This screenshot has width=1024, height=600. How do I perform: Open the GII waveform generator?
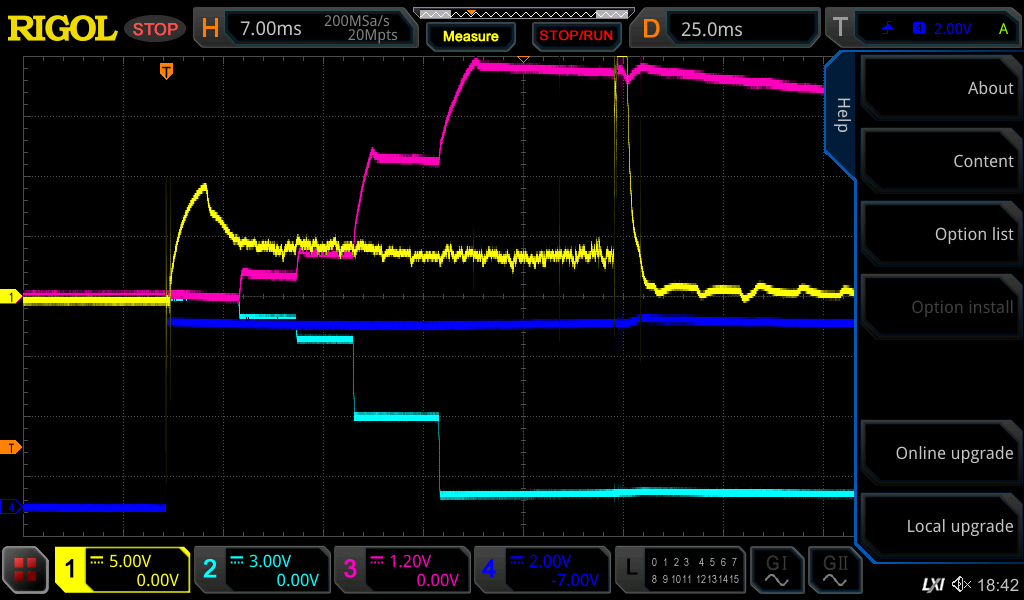coord(836,570)
